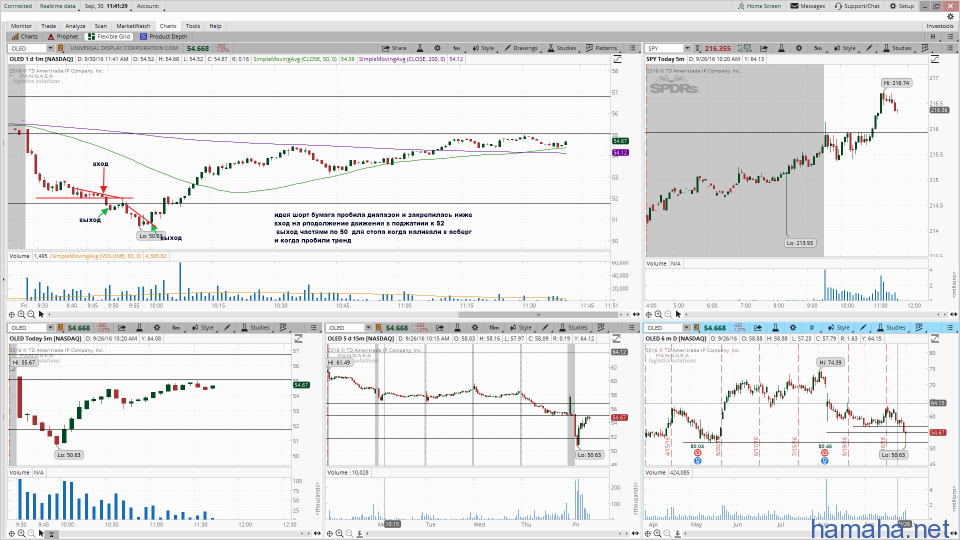This screenshot has height=540, width=960.
Task: Open symbol dropdown in OLED 6m D chart
Action: 687,328
